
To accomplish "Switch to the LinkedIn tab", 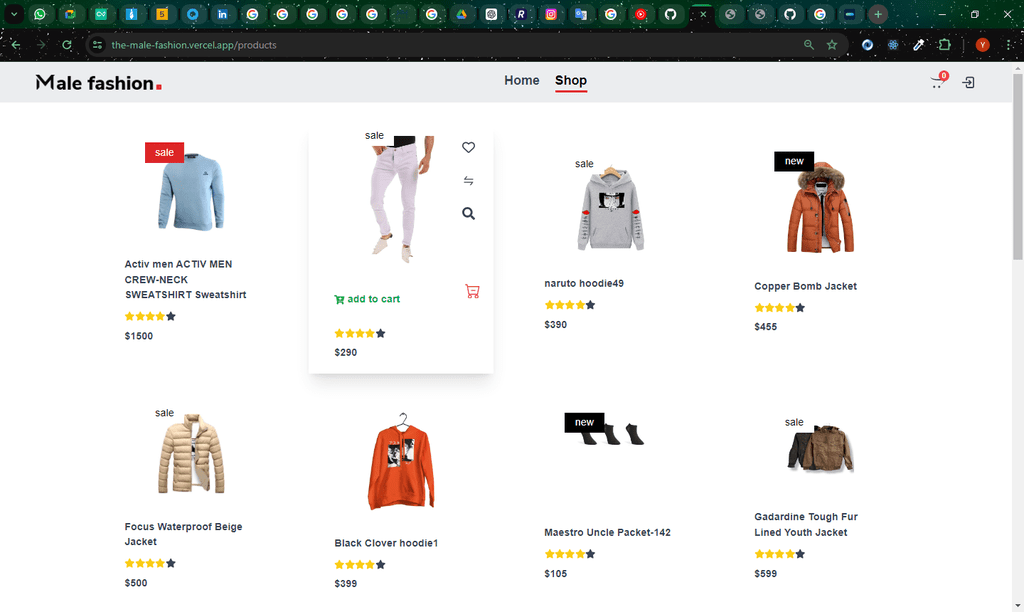I will tap(223, 14).
